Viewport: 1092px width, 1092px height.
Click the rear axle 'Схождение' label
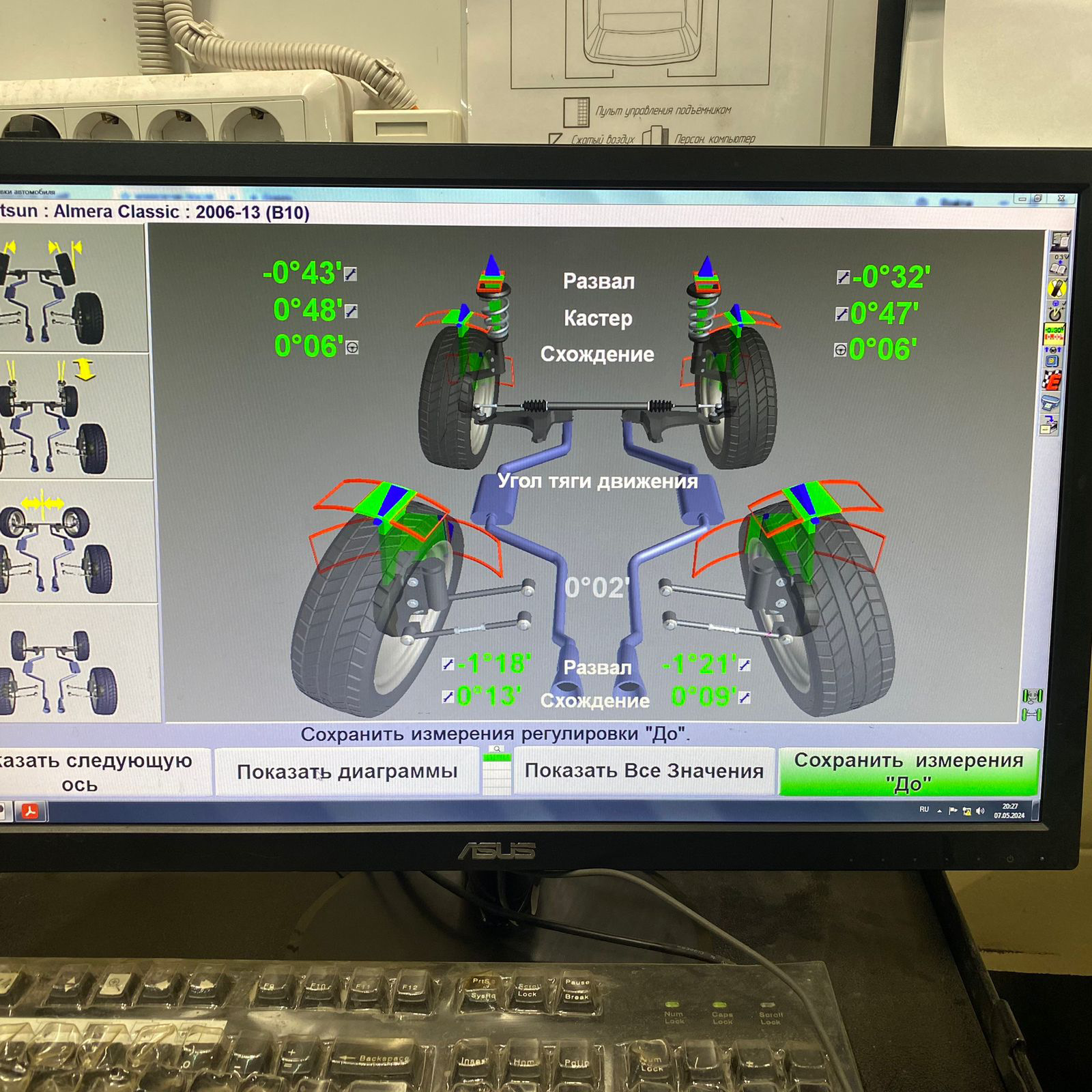(595, 701)
